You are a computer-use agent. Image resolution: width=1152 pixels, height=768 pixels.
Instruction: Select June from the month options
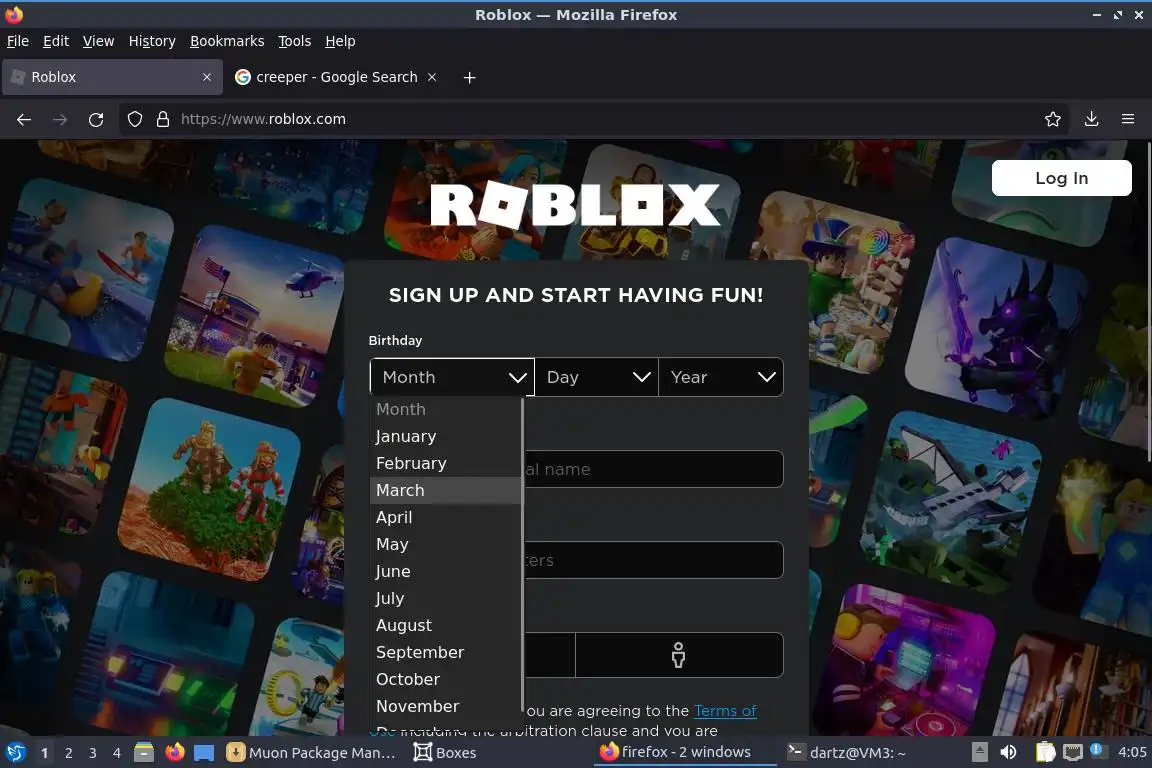pyautogui.click(x=445, y=571)
